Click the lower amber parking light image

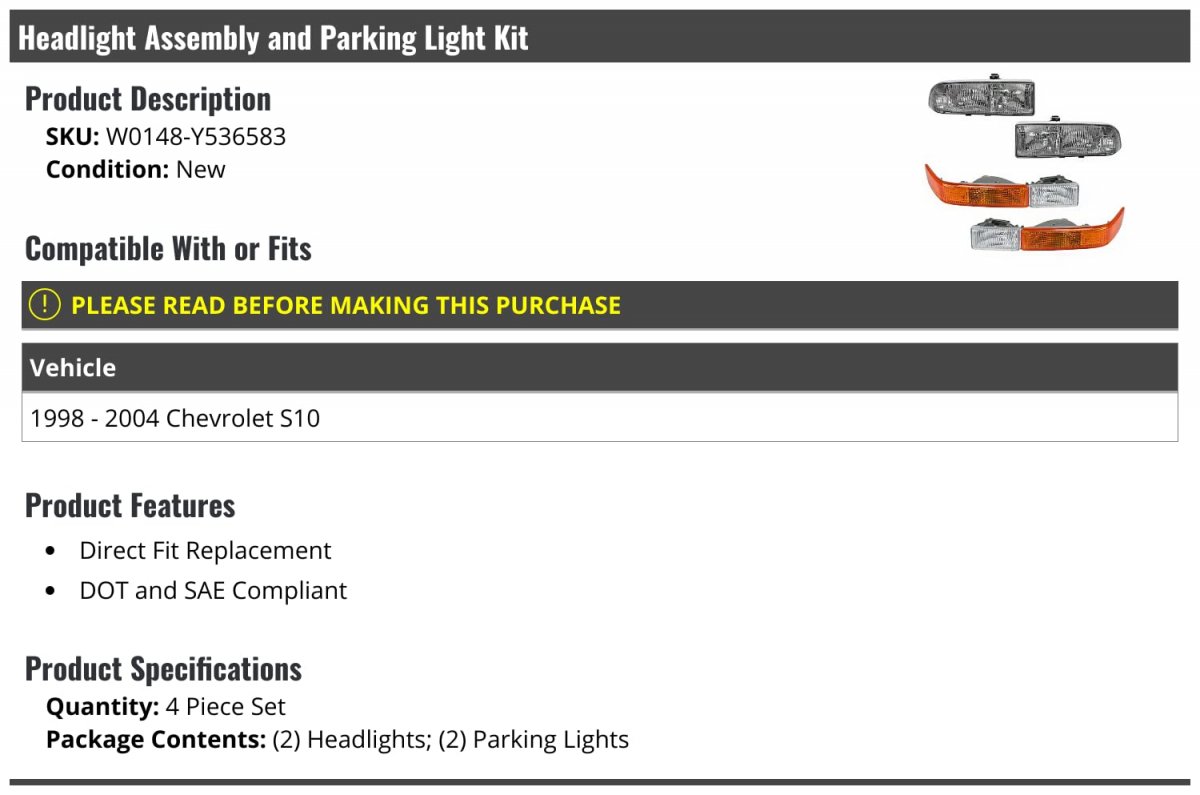tap(1046, 233)
